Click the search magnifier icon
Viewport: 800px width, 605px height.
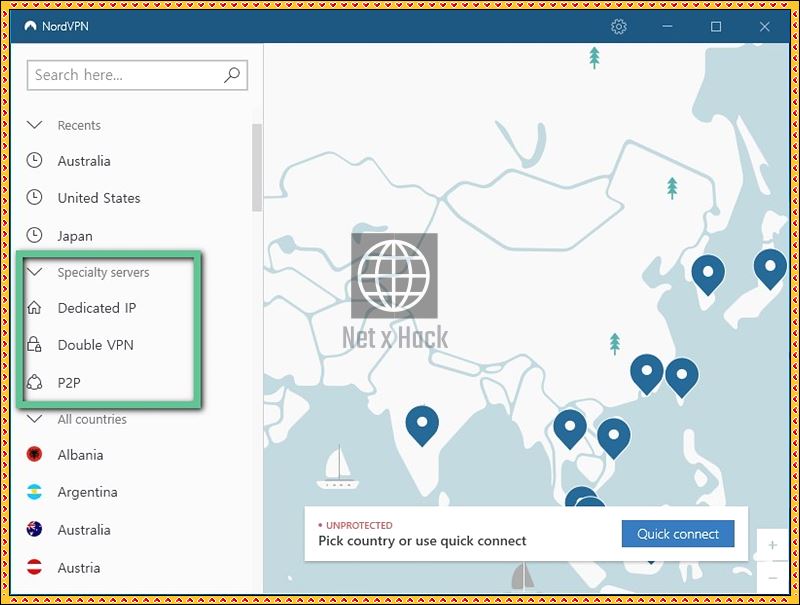coord(232,75)
